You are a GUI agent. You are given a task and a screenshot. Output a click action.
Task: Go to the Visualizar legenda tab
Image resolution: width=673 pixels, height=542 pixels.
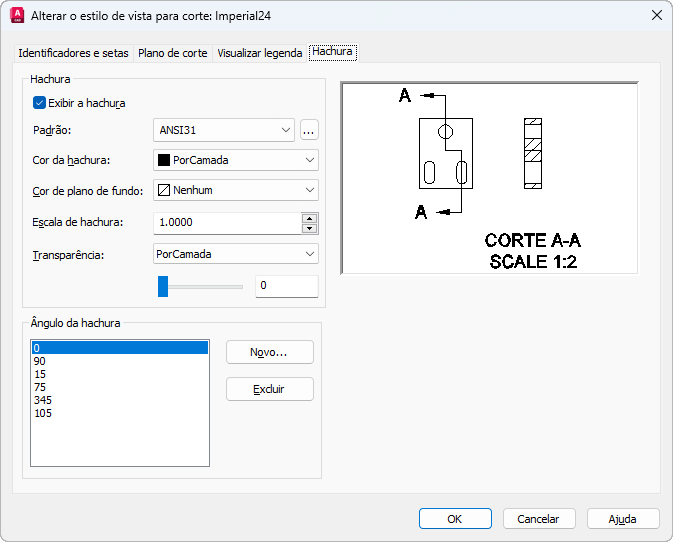[259, 53]
